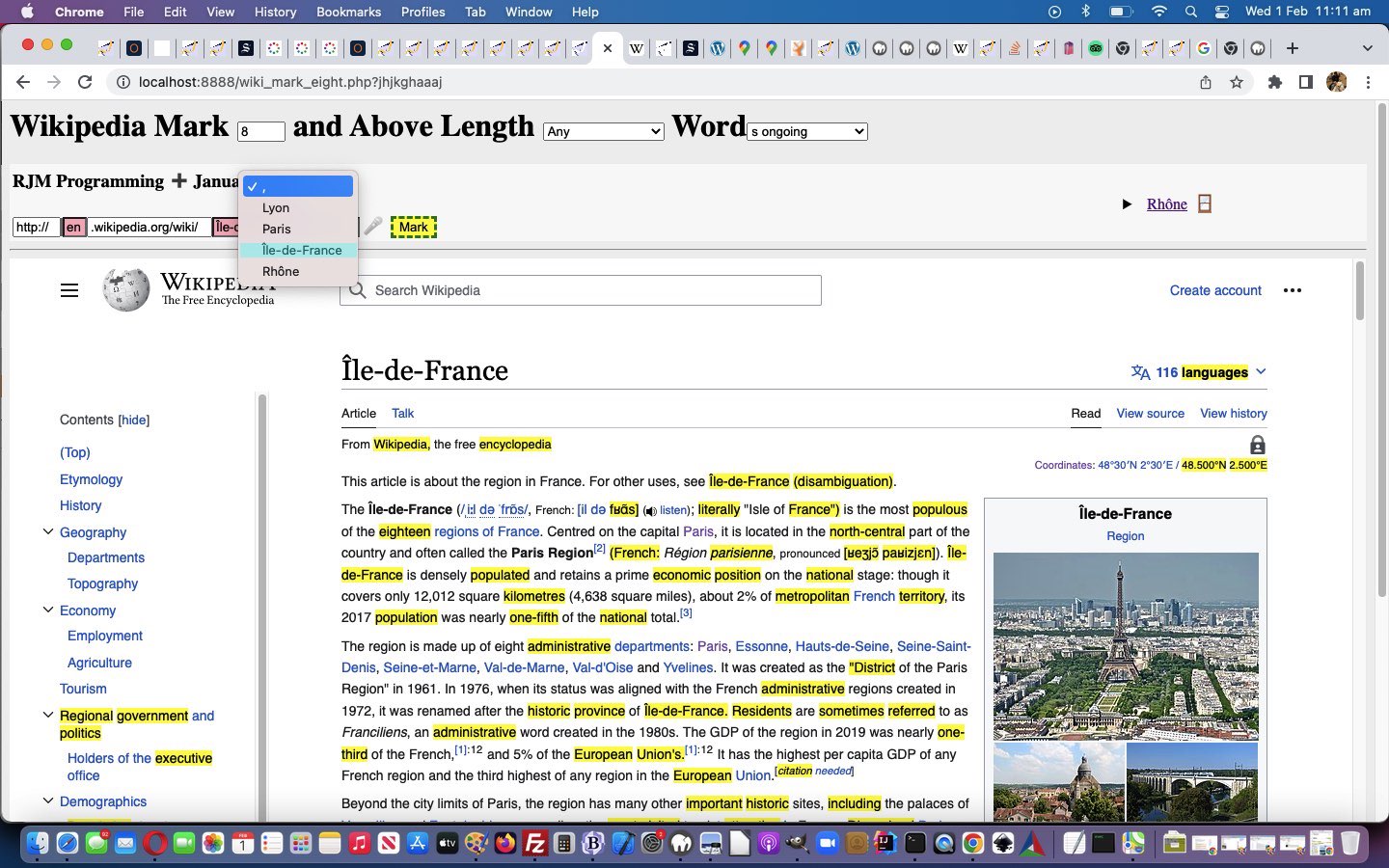This screenshot has width=1389, height=868.
Task: Collapse the Demographics contents section
Action: (47, 800)
